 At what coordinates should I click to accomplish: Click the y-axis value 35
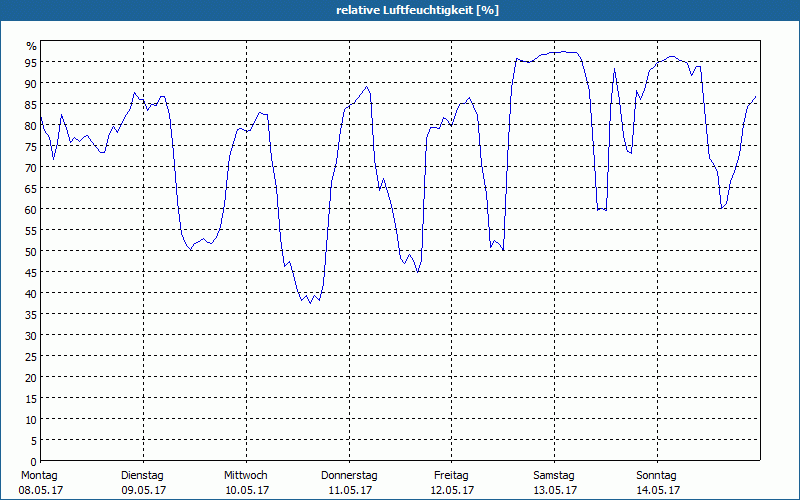(x=31, y=314)
